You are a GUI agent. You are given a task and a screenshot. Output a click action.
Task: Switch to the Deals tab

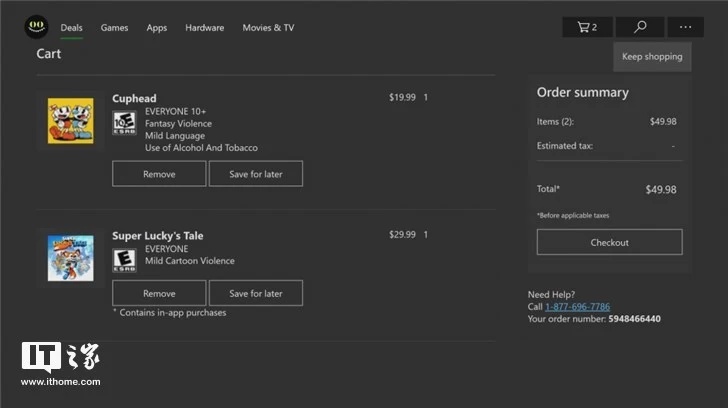(71, 28)
